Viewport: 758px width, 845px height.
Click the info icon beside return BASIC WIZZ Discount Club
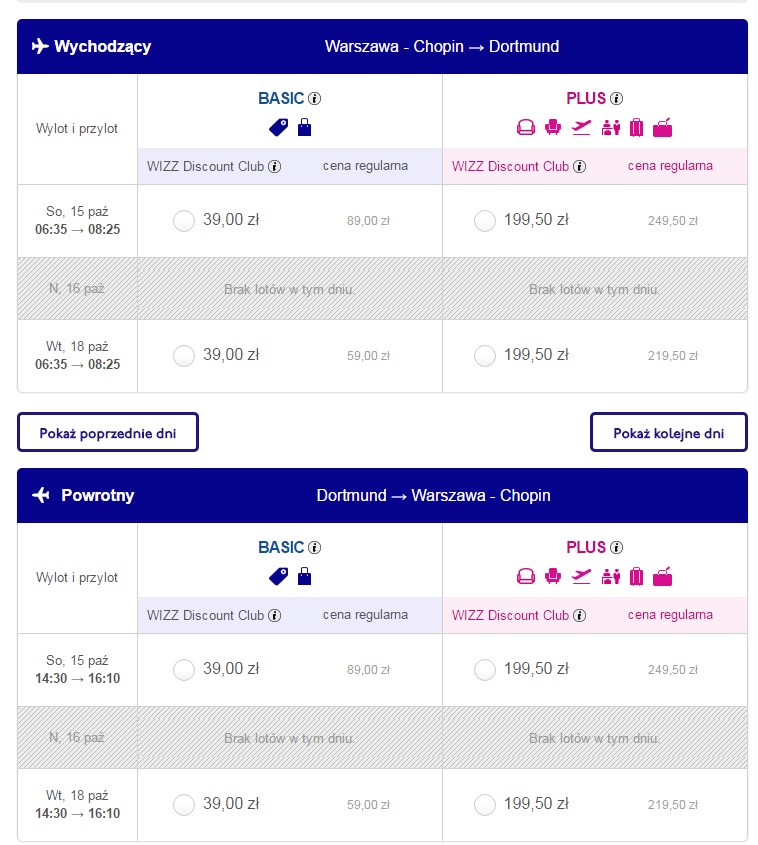(x=275, y=615)
